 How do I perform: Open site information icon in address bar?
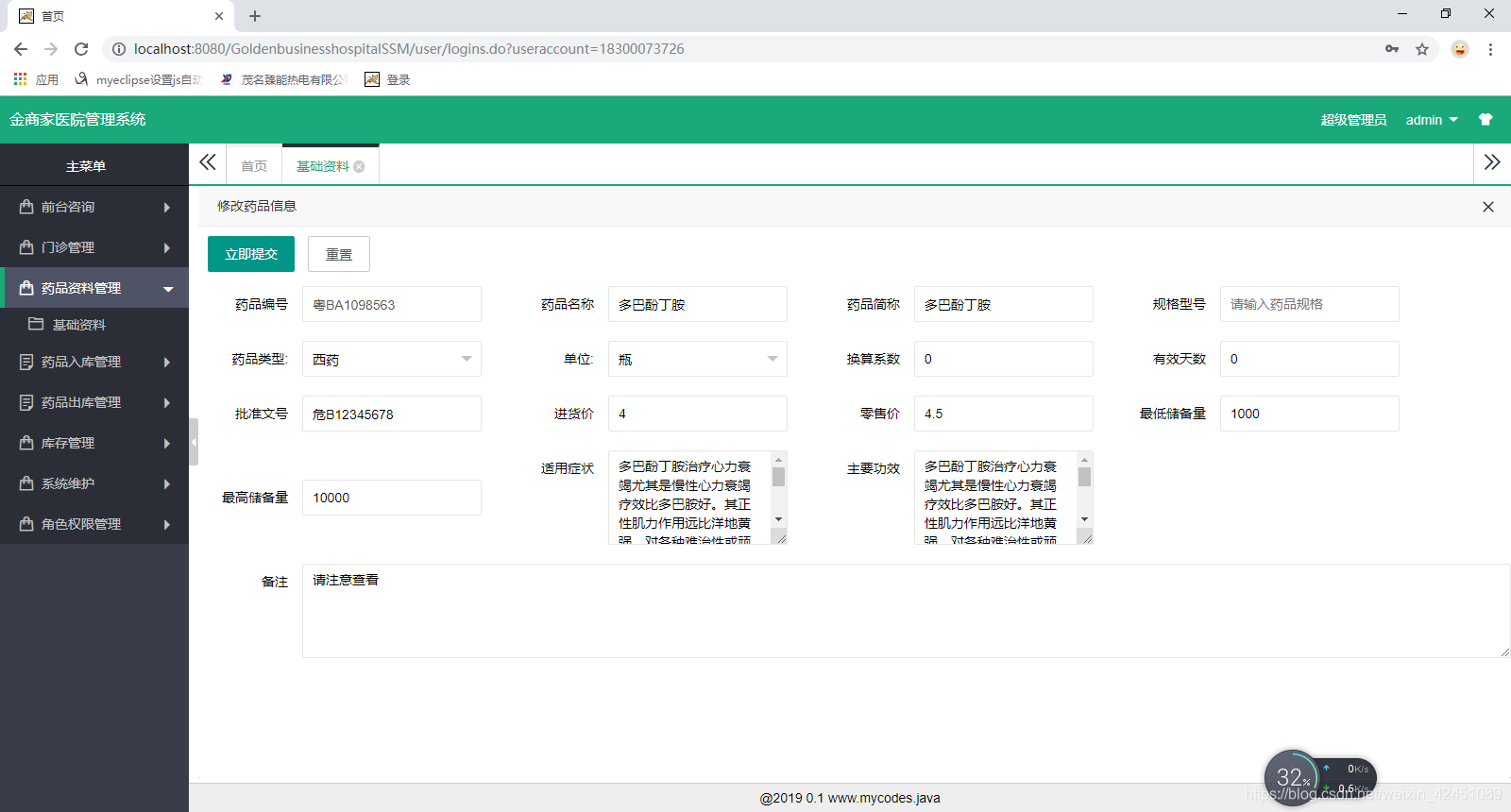pos(119,49)
